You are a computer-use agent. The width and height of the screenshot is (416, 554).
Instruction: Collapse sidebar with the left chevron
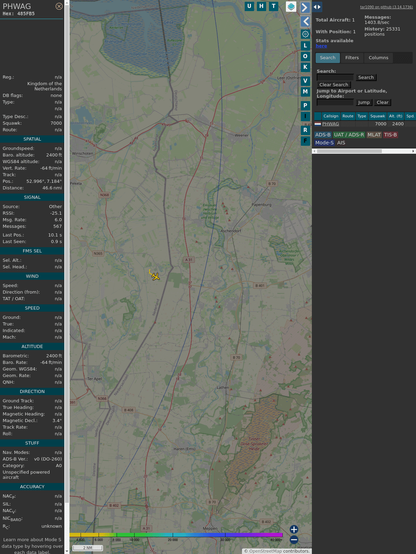pos(305,22)
